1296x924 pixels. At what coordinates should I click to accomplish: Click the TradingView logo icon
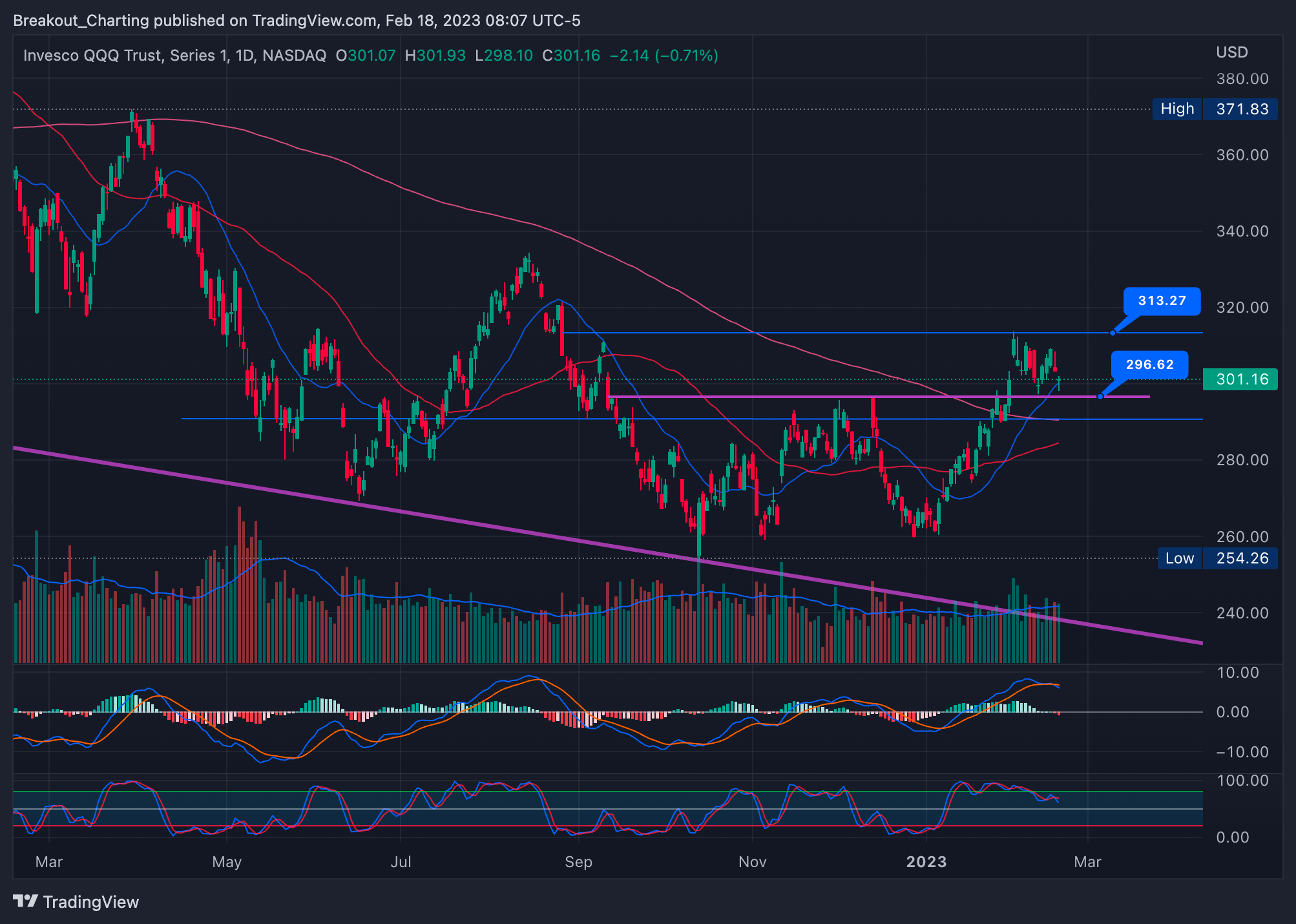(x=26, y=901)
